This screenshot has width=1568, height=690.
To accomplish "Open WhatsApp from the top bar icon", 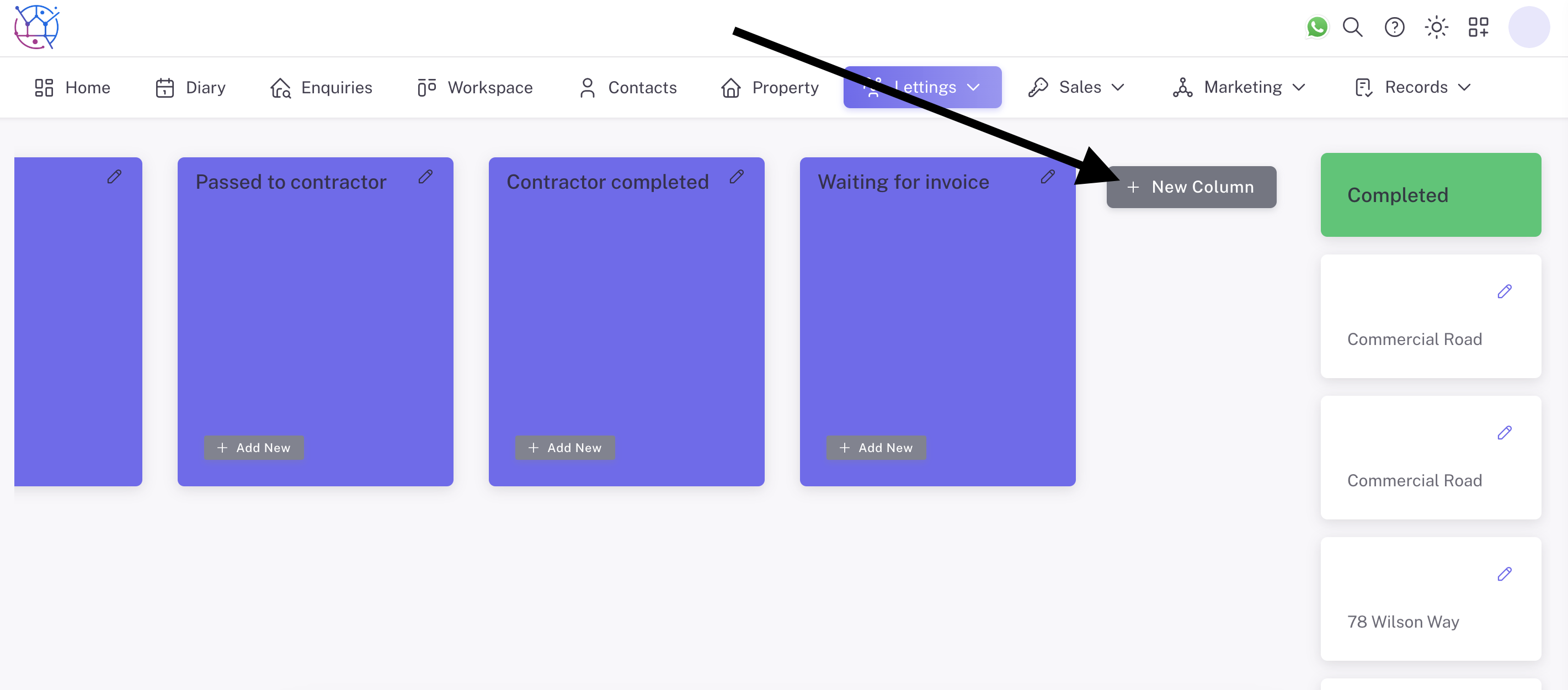I will [1316, 28].
